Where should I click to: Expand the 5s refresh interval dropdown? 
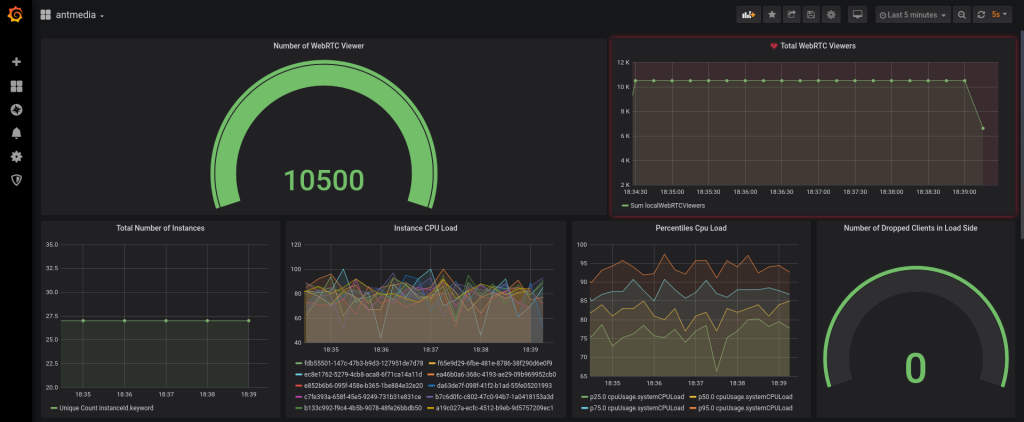(999, 14)
